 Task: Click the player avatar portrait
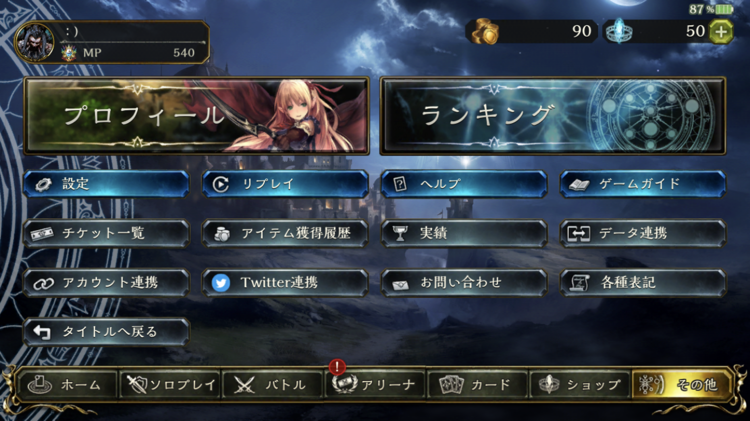(x=34, y=42)
